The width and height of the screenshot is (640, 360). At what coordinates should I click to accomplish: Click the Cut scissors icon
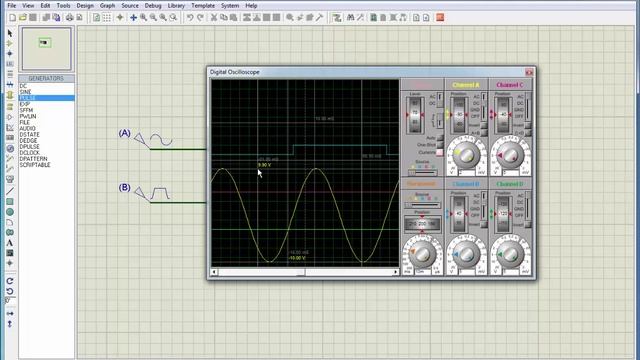pyautogui.click(x=213, y=18)
